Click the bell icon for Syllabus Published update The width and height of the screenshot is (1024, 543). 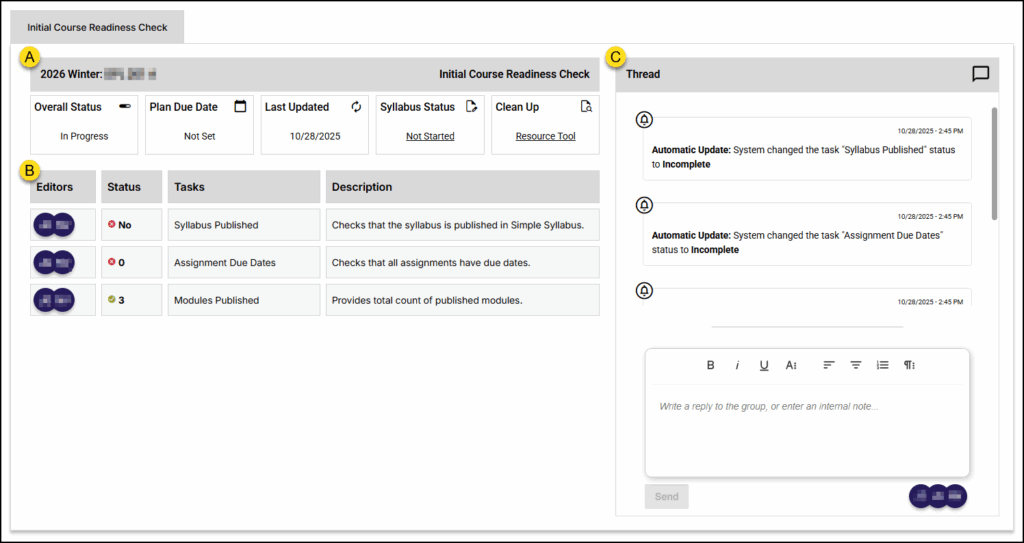[x=645, y=120]
